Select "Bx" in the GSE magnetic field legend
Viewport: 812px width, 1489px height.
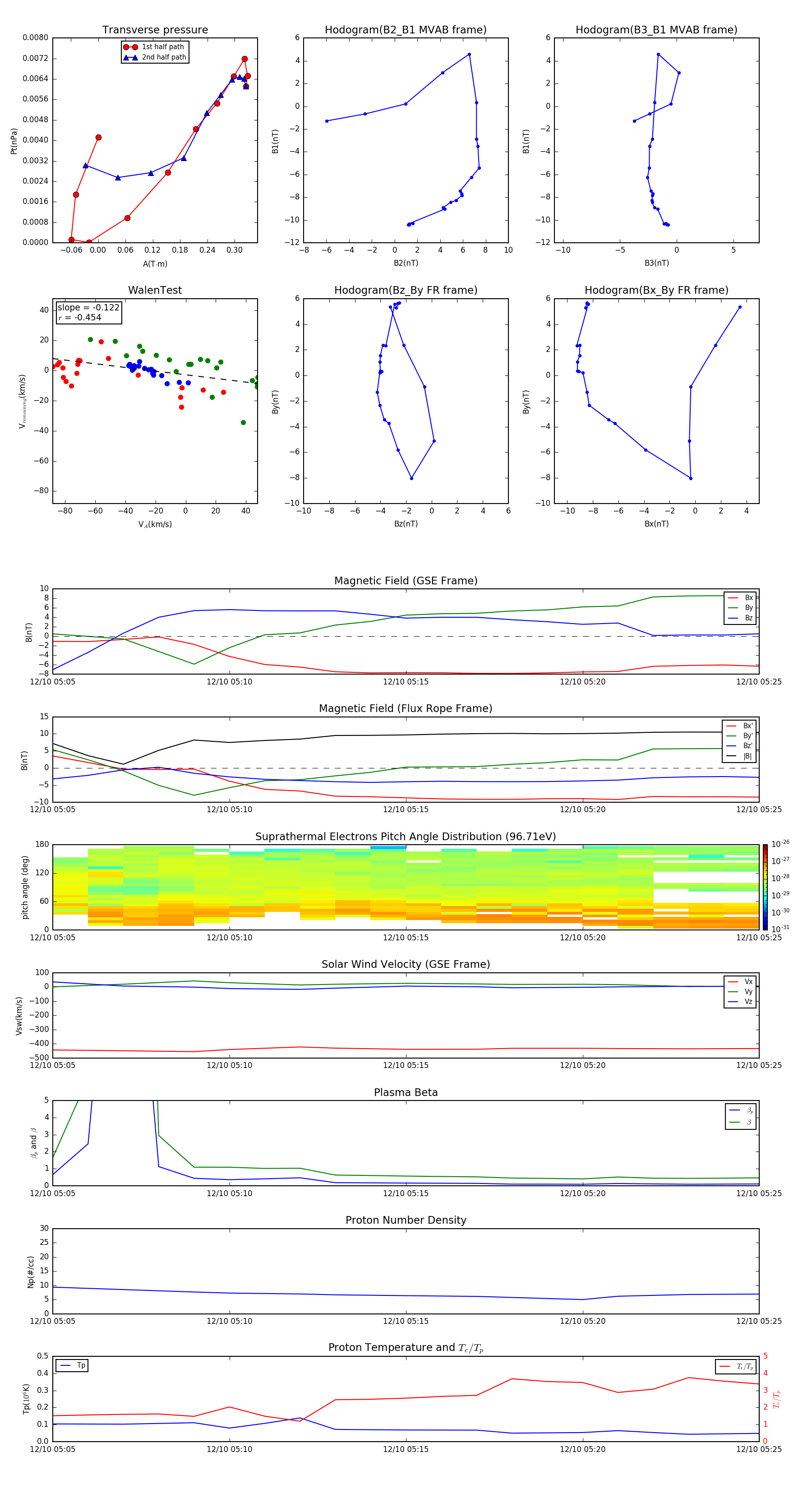point(741,598)
